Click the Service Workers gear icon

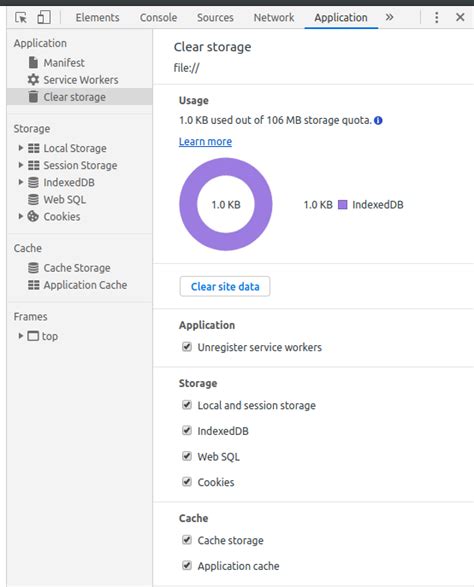33,79
